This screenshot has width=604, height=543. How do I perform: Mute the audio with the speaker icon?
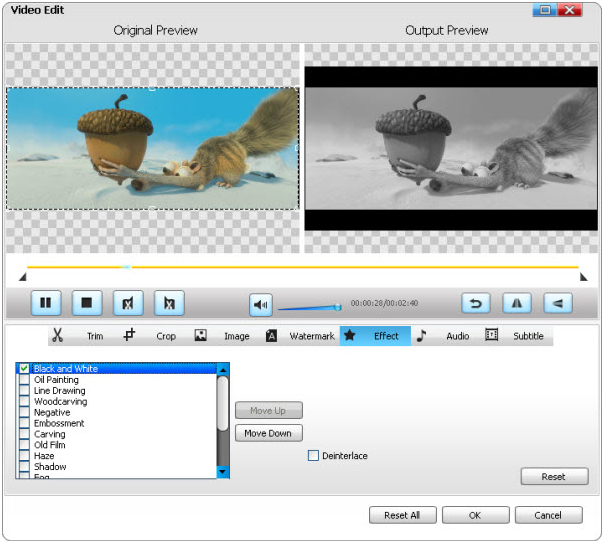pos(261,305)
